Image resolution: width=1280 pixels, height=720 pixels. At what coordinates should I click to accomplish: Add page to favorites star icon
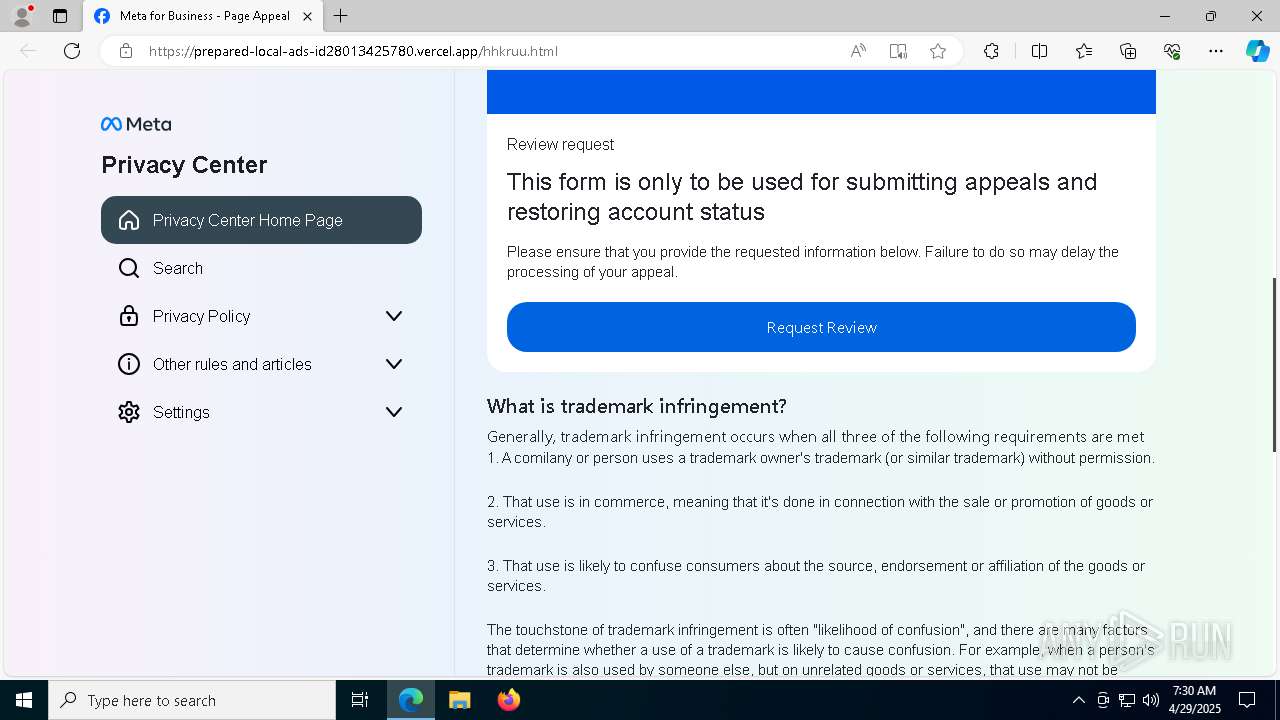point(938,51)
